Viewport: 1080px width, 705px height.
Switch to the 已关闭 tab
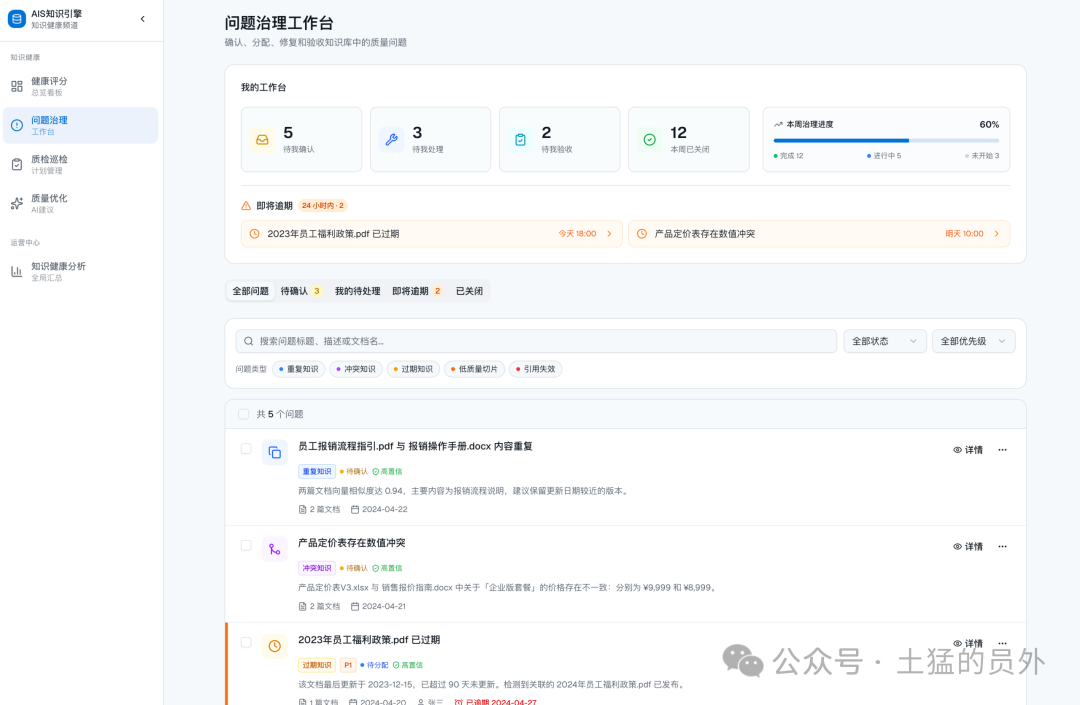pyautogui.click(x=469, y=291)
